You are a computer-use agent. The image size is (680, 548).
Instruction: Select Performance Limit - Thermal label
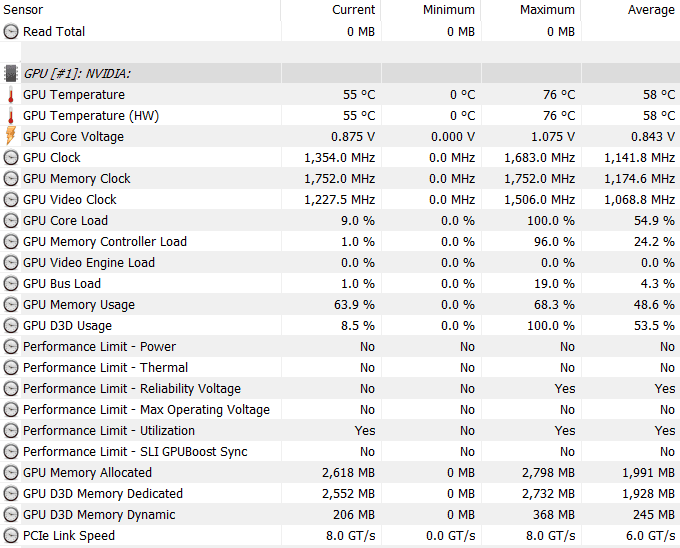(x=105, y=368)
